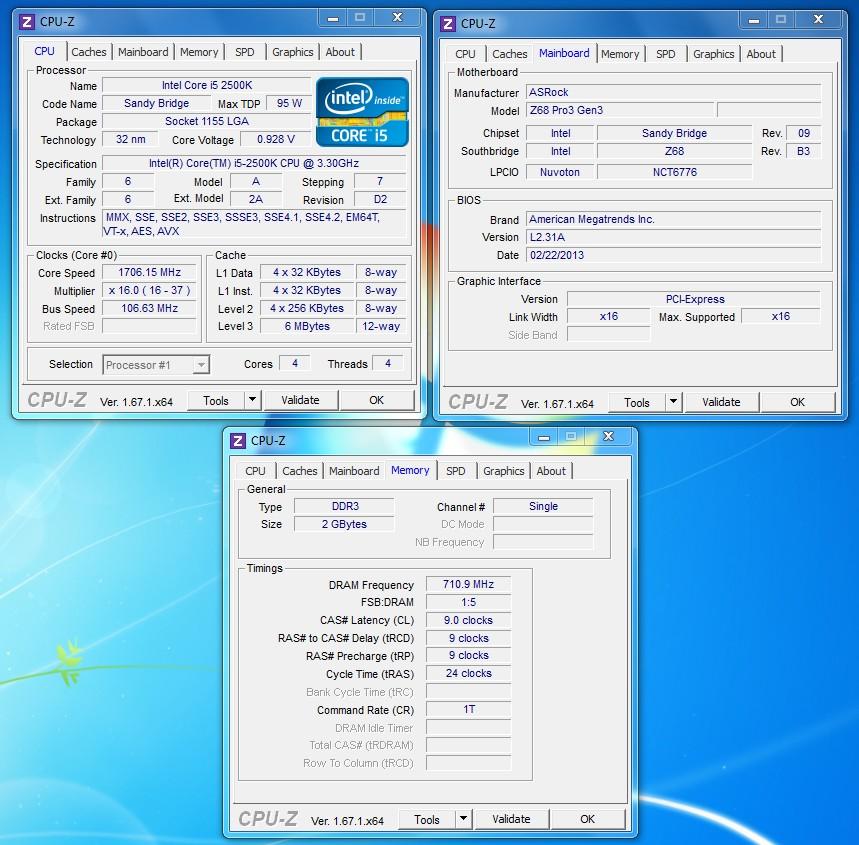859x845 pixels.
Task: Click the package value 'Socket 1155 LGA'
Action: (207, 121)
